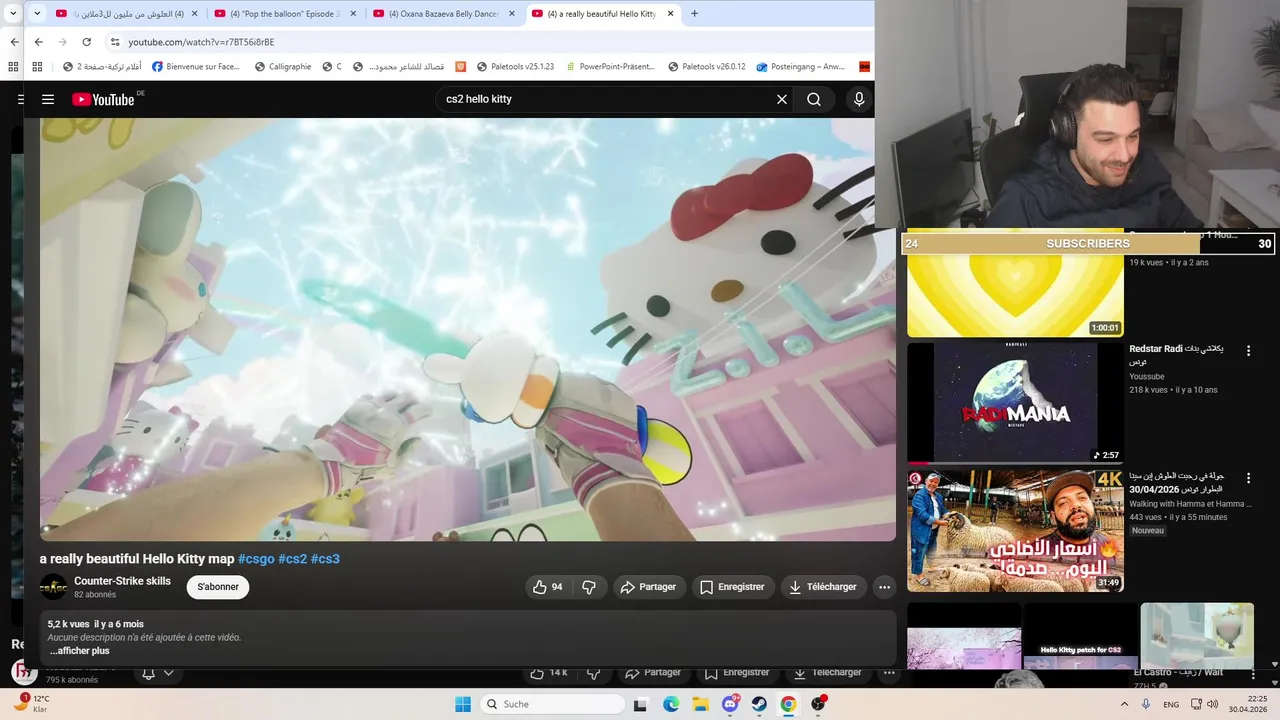The height and width of the screenshot is (720, 1280).
Task: Go back in Chrome
Action: point(38,42)
